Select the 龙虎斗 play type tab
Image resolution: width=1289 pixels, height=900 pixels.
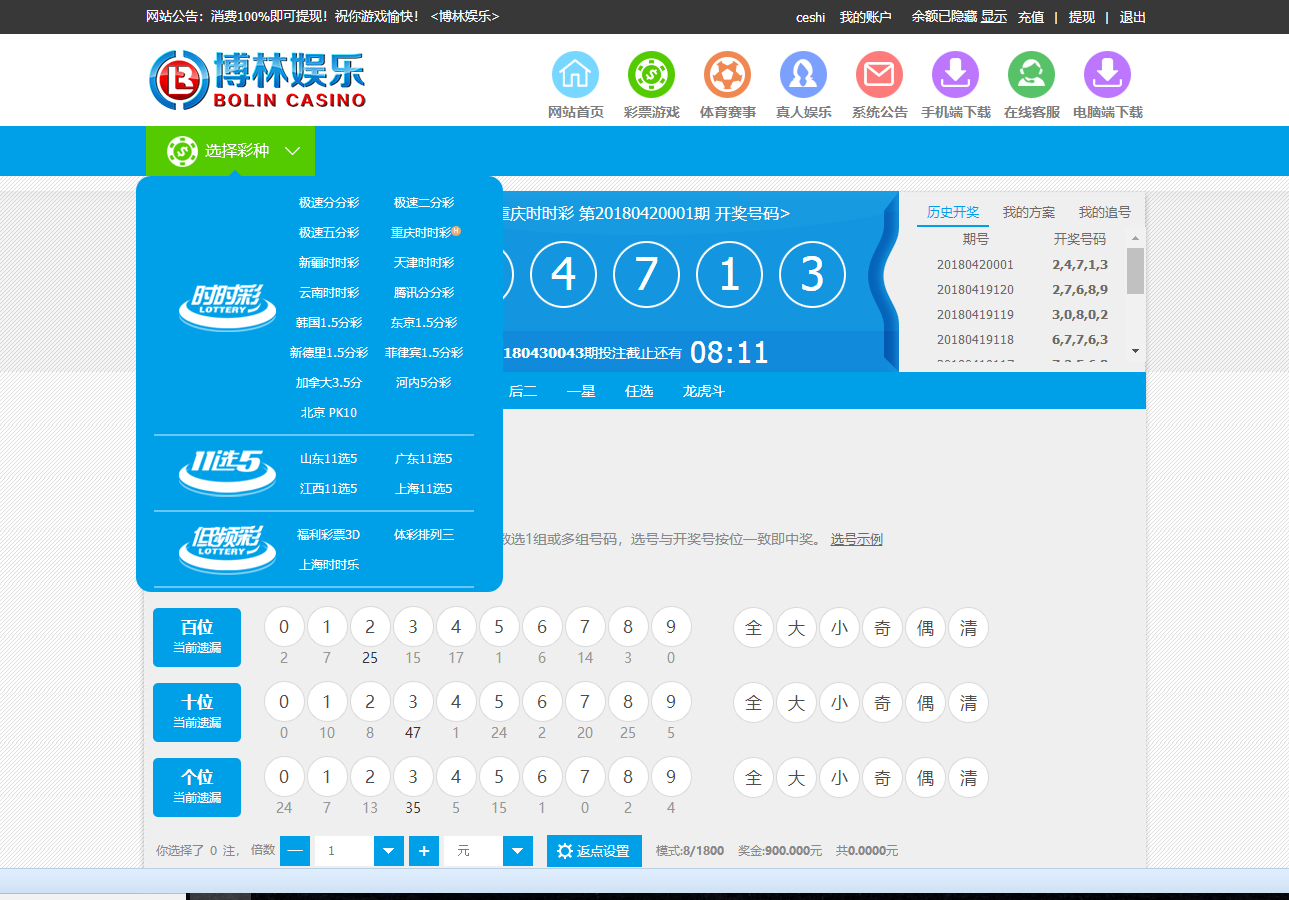tap(703, 391)
